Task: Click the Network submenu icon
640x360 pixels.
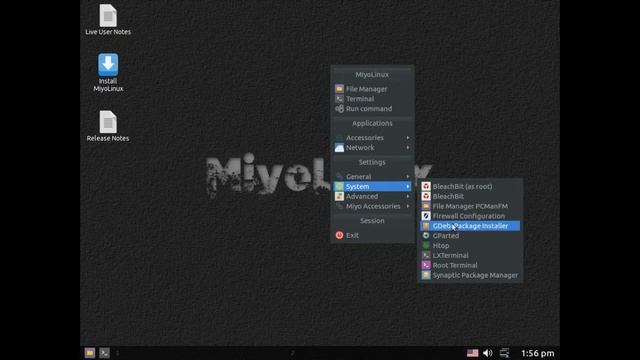Action: point(339,148)
